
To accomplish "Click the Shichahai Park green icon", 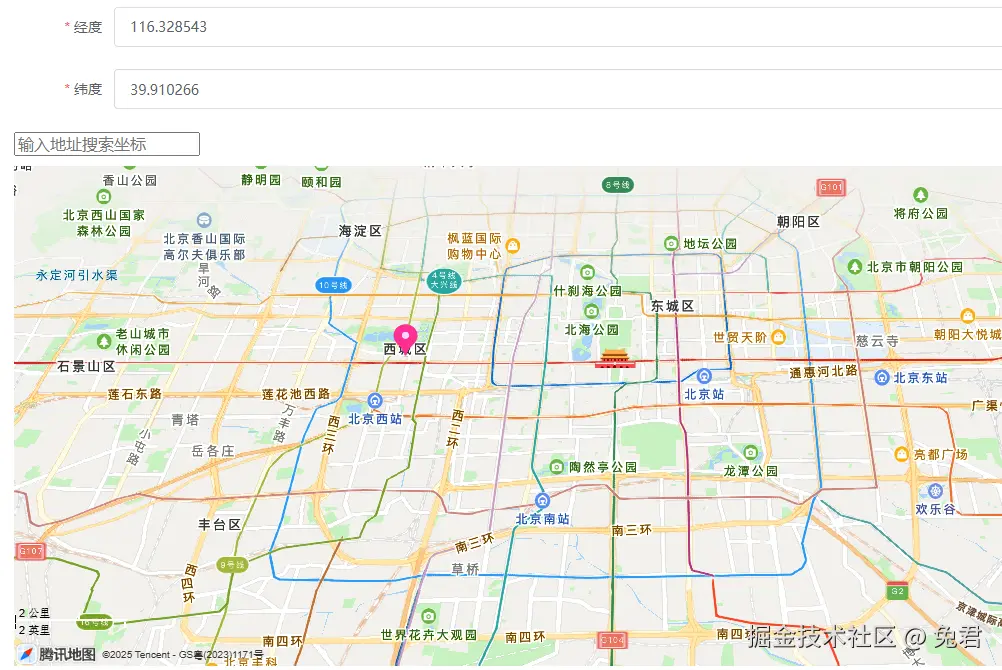I will pyautogui.click(x=587, y=273).
